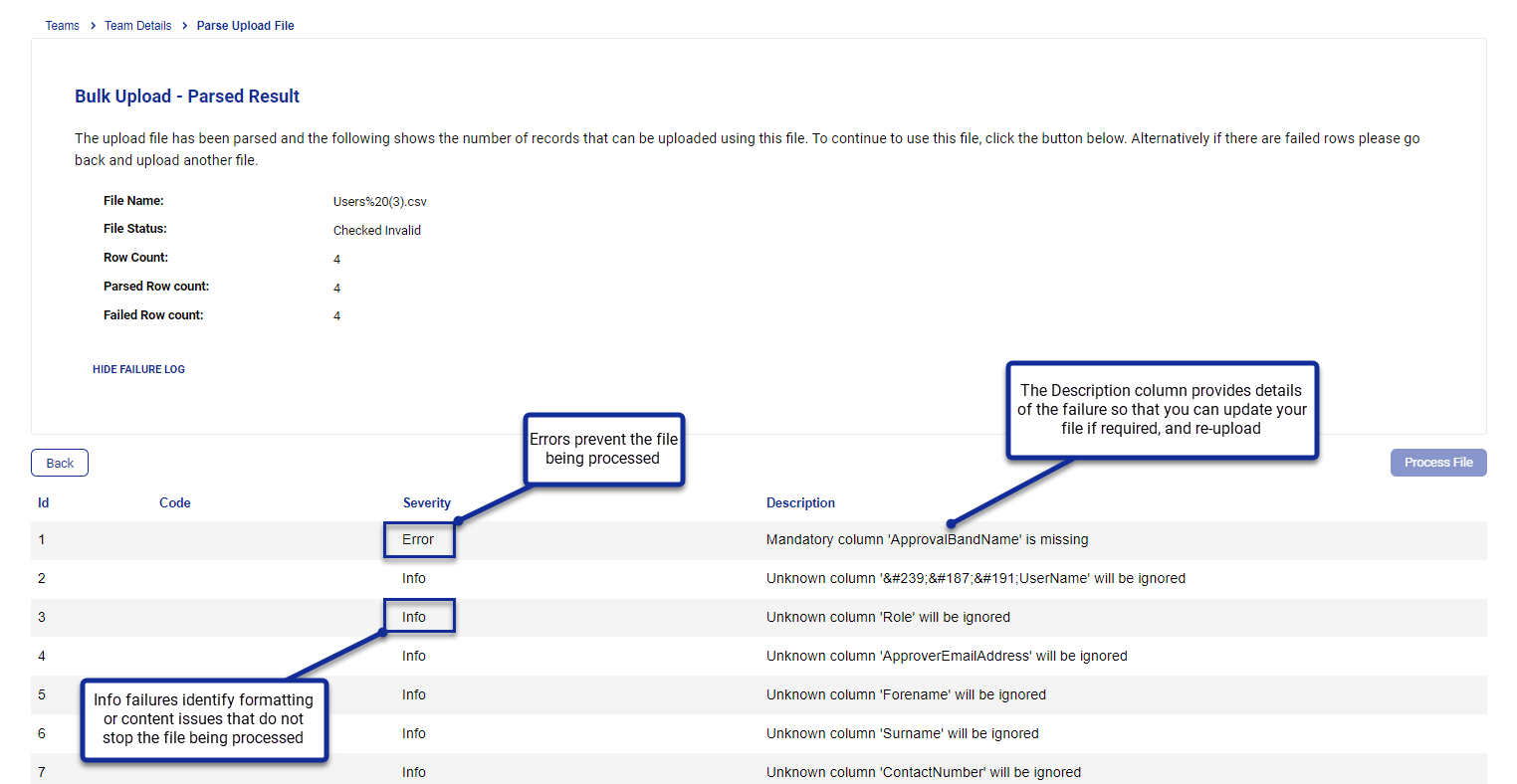Click the 'Info' severity in row 6
The image size is (1517, 784).
(x=414, y=733)
